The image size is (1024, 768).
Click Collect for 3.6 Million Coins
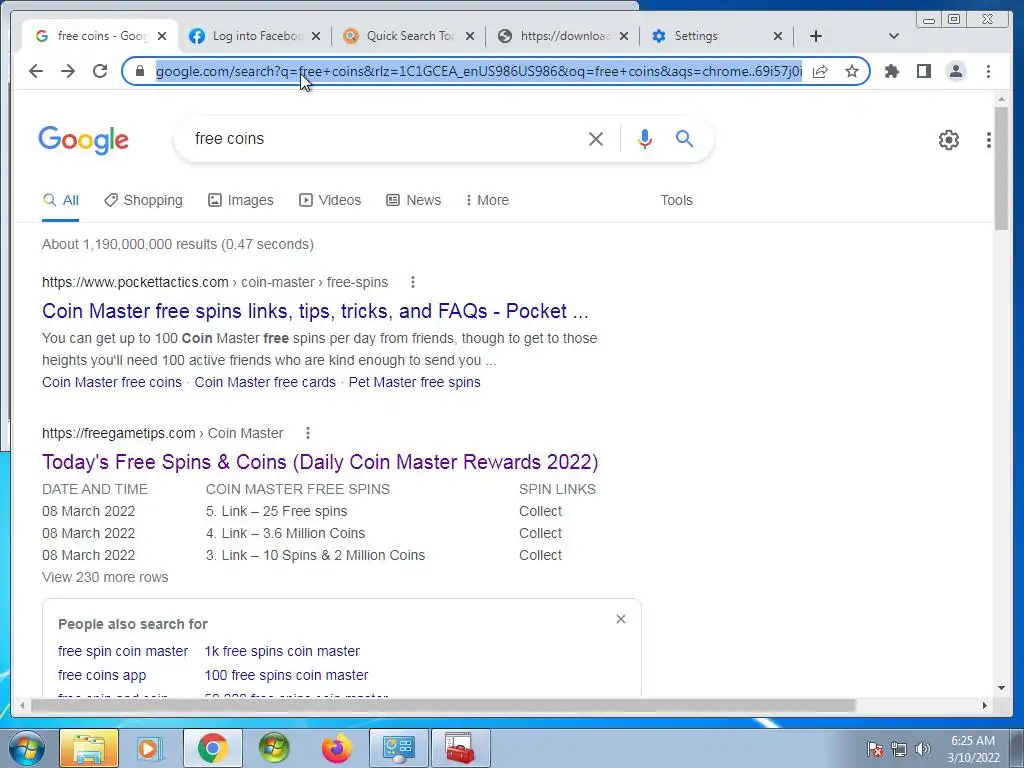coord(540,534)
